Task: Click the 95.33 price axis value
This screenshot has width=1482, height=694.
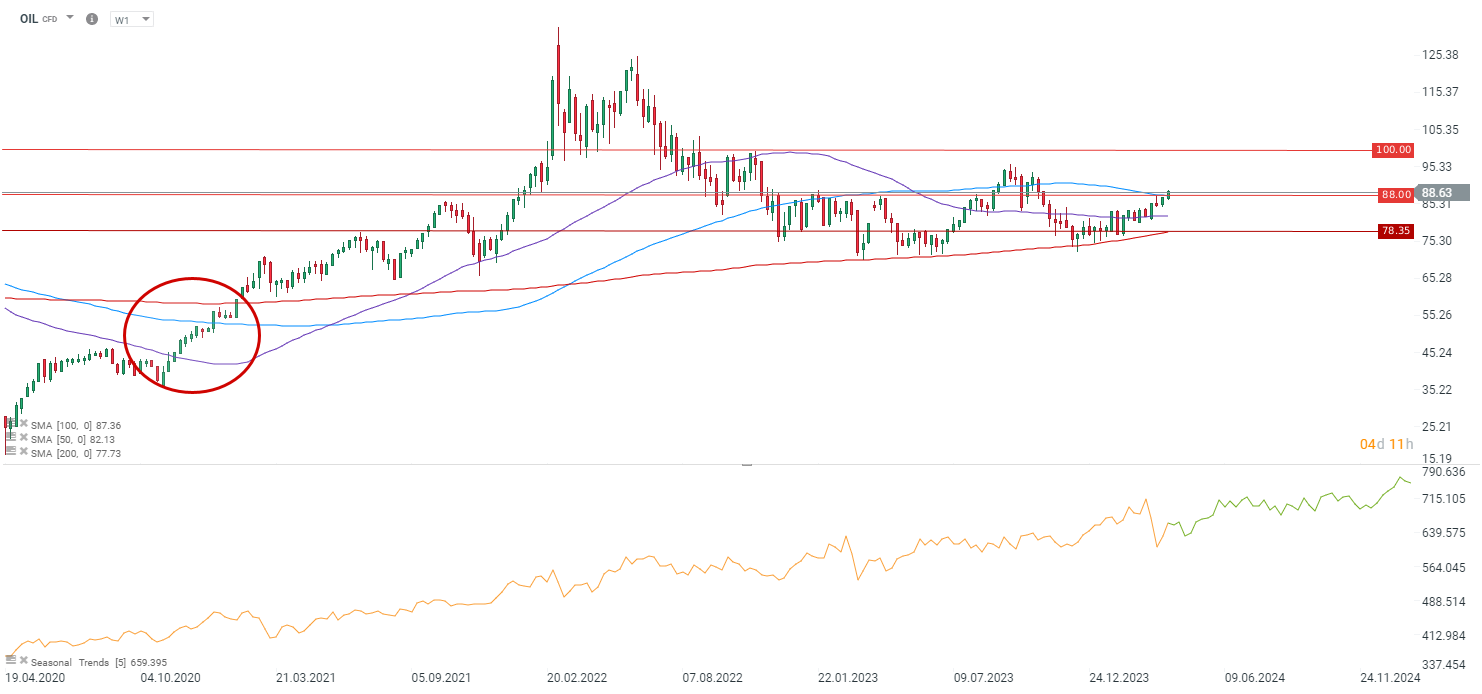Action: pyautogui.click(x=1437, y=166)
